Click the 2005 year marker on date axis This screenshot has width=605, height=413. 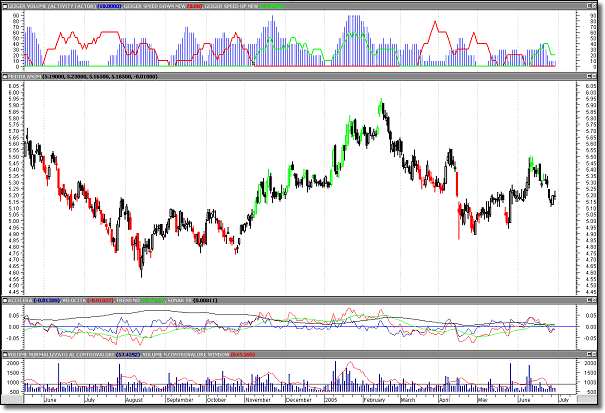[x=332, y=399]
